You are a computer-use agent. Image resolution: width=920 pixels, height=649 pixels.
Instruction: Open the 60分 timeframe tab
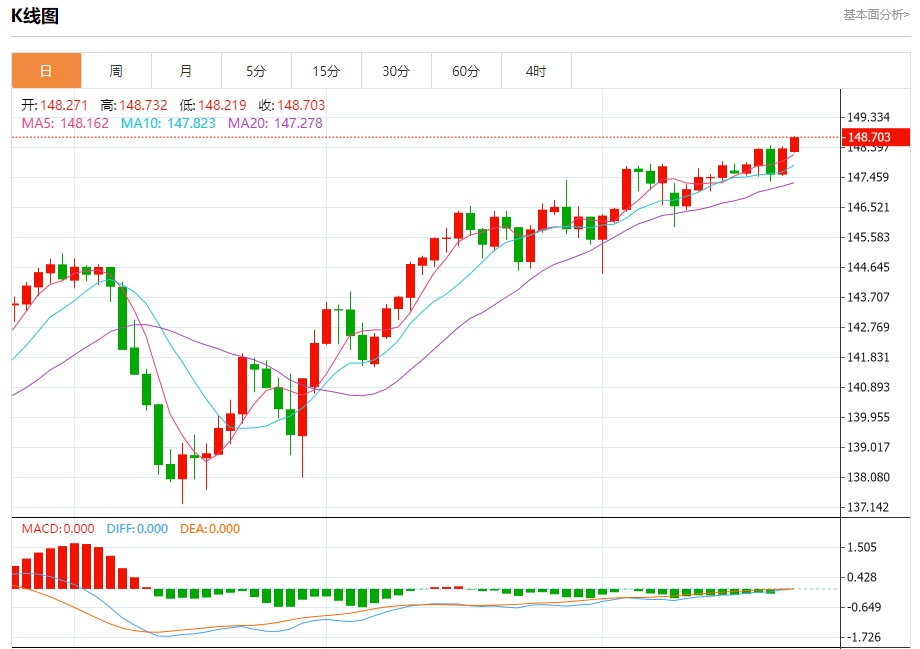pos(466,71)
